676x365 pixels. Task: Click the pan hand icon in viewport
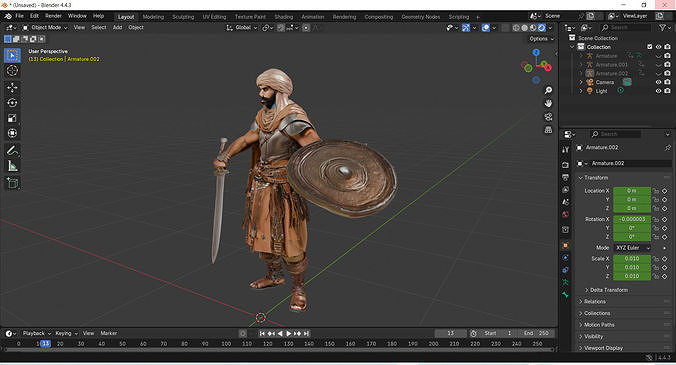(548, 103)
